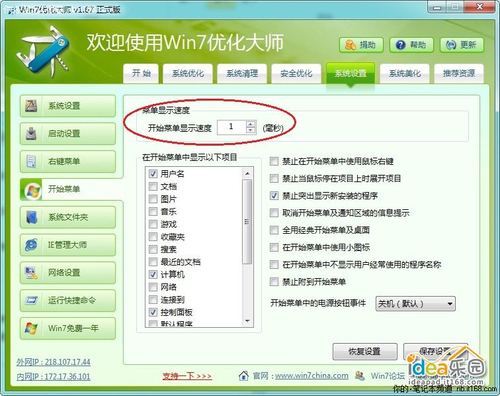Screen dimensions: 500x396
Task: Switch to 系统美化 tab
Action: 405,73
